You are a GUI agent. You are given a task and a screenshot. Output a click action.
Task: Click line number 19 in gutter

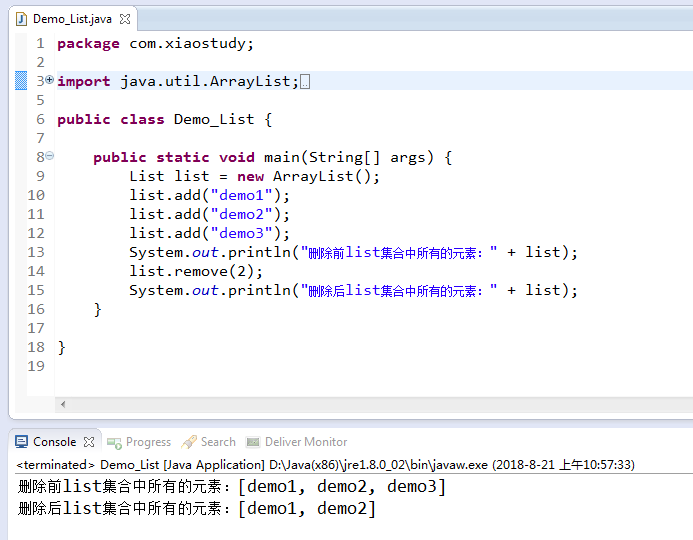click(x=36, y=366)
